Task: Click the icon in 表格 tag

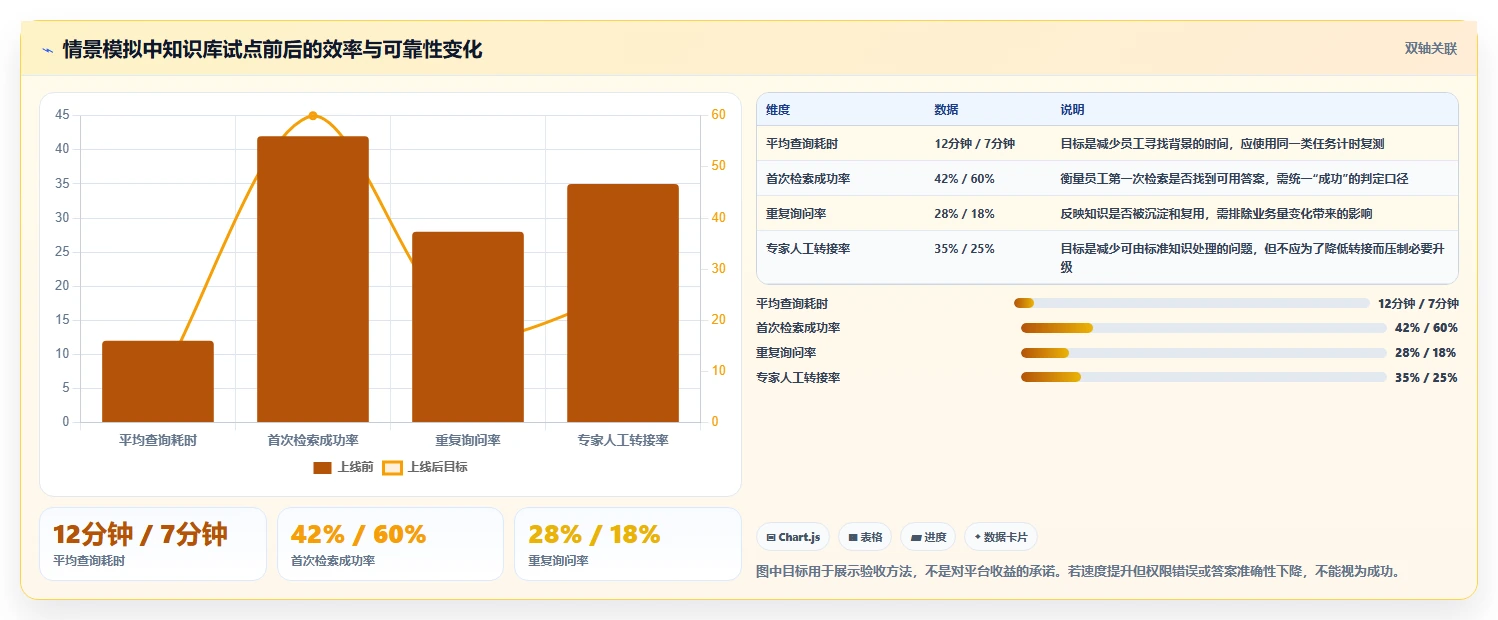Action: click(x=853, y=537)
